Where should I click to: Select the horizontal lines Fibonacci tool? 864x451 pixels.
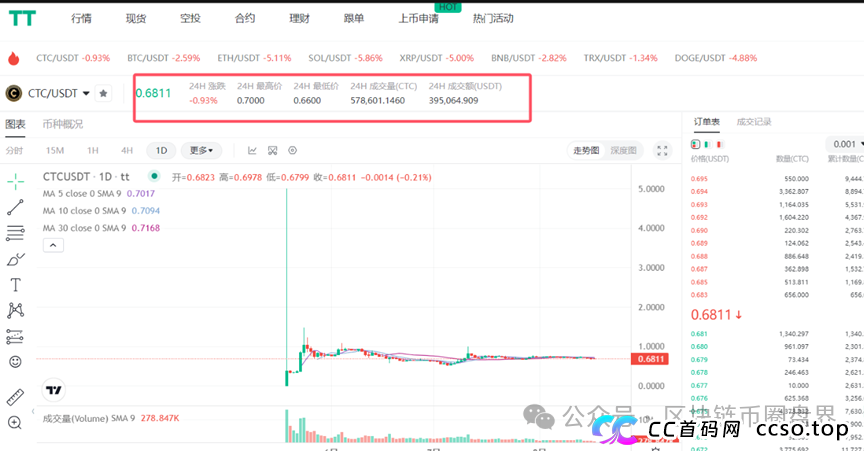[15, 233]
